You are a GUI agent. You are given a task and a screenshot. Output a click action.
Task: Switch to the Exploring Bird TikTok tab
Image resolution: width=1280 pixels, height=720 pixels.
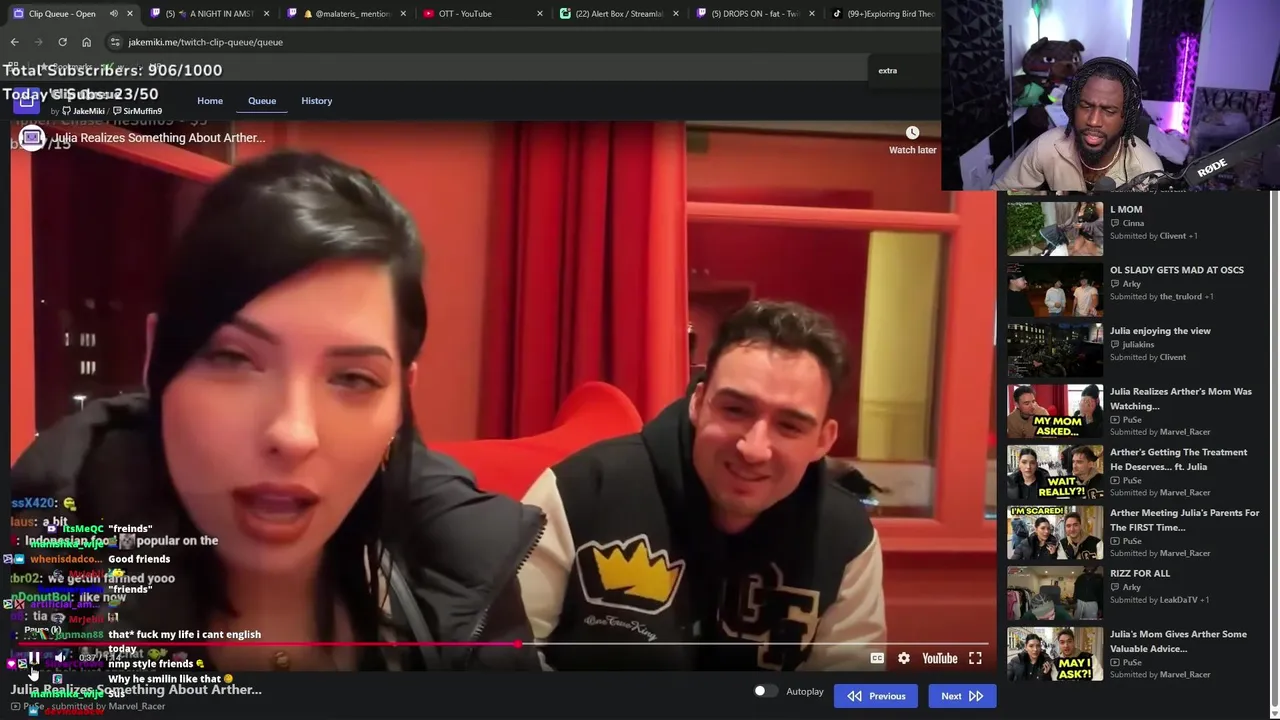point(883,14)
